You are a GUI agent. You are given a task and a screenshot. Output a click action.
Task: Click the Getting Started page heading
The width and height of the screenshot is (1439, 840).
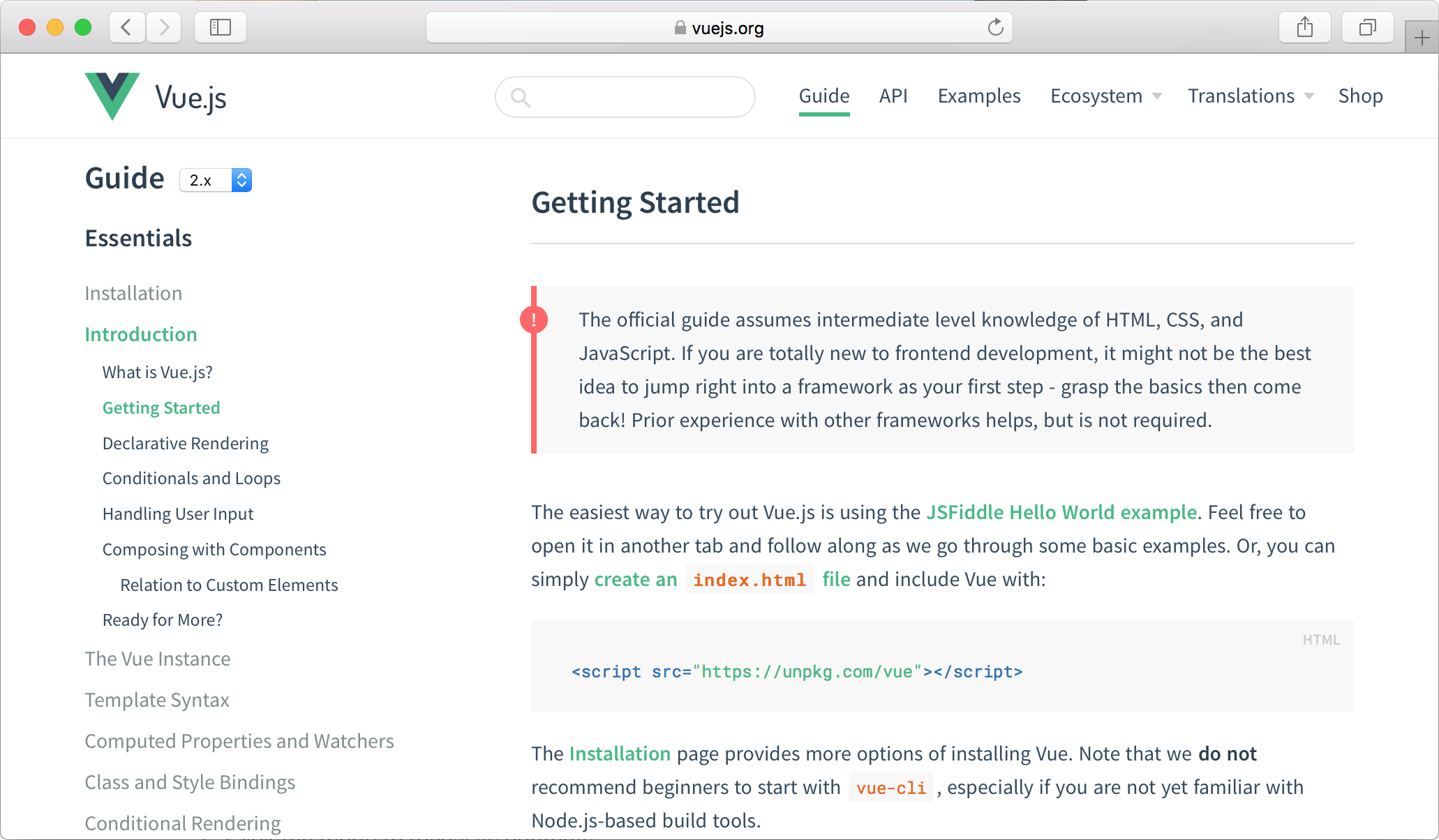pos(635,202)
